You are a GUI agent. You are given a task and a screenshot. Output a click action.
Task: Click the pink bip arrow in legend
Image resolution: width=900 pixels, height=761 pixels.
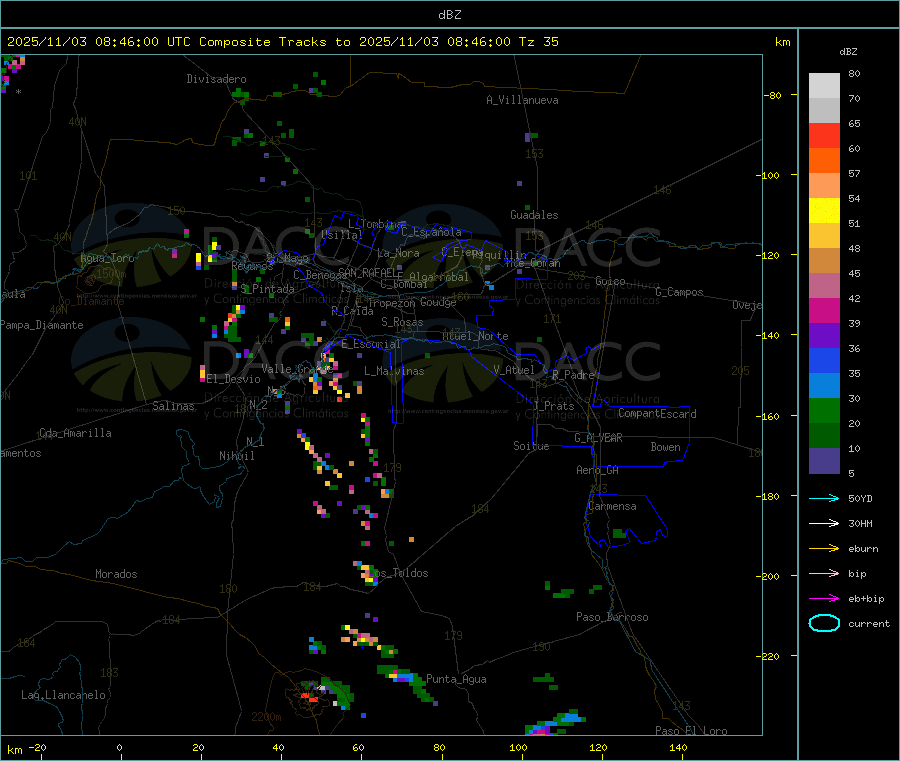(x=824, y=573)
